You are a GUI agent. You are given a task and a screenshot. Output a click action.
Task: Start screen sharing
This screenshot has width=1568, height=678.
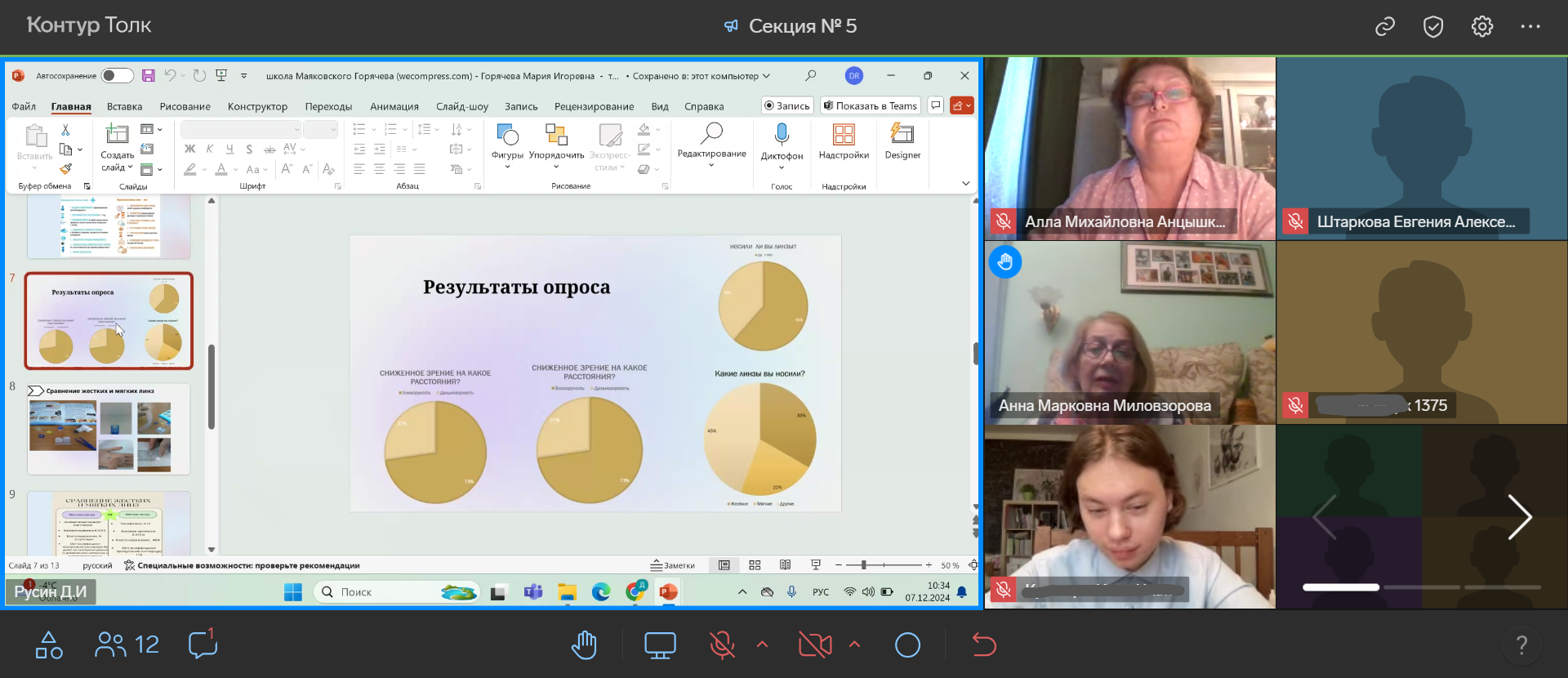660,645
